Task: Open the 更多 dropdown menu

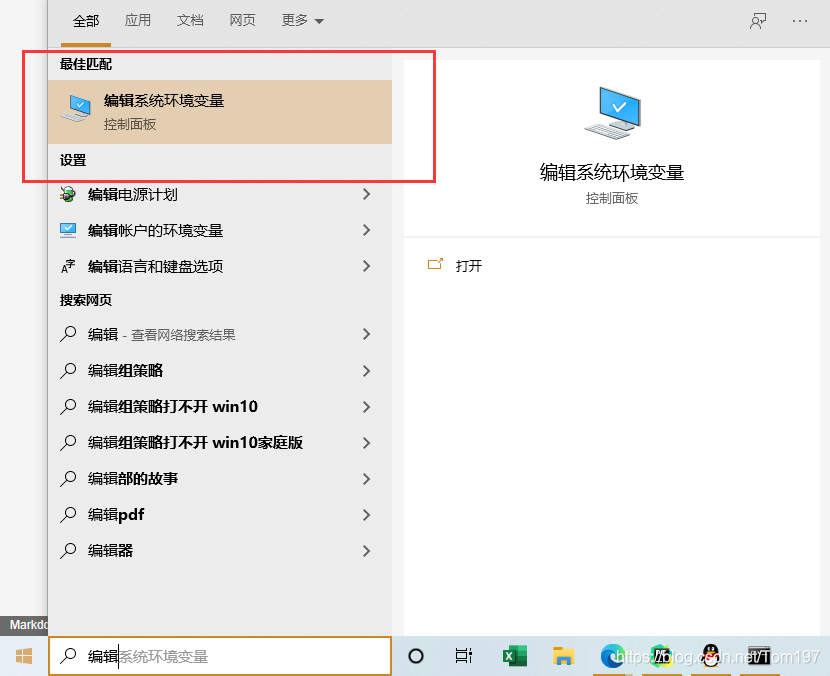Action: point(302,21)
